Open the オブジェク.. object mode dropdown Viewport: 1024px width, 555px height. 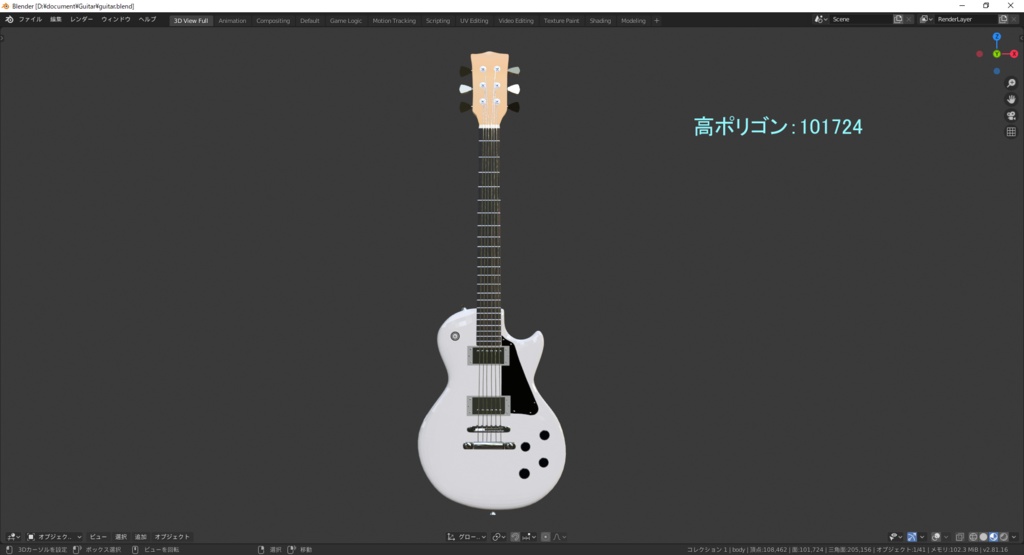54,537
